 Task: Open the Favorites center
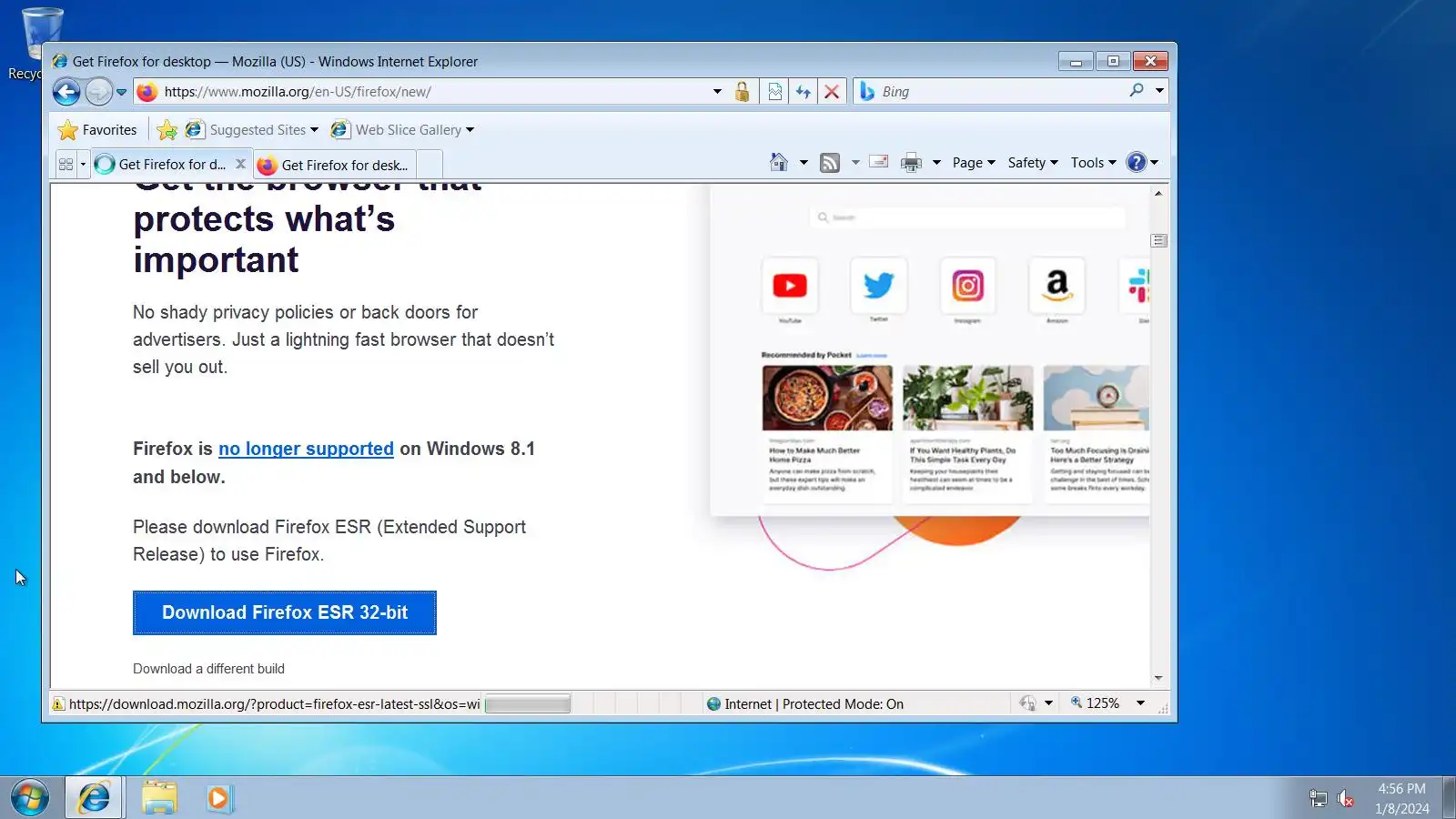pyautogui.click(x=97, y=130)
